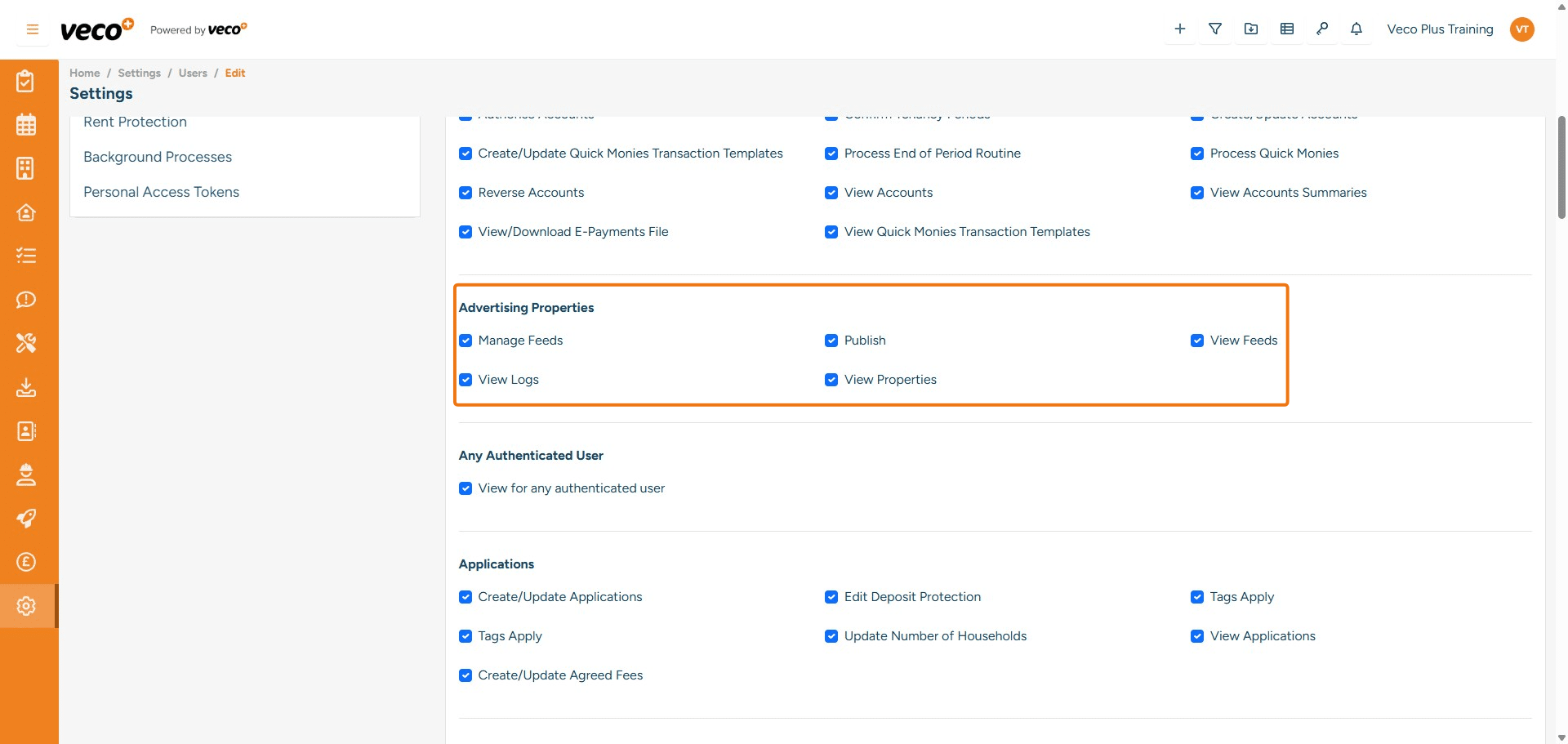Select the wrench and screwdriver maintenance icon

click(x=26, y=343)
